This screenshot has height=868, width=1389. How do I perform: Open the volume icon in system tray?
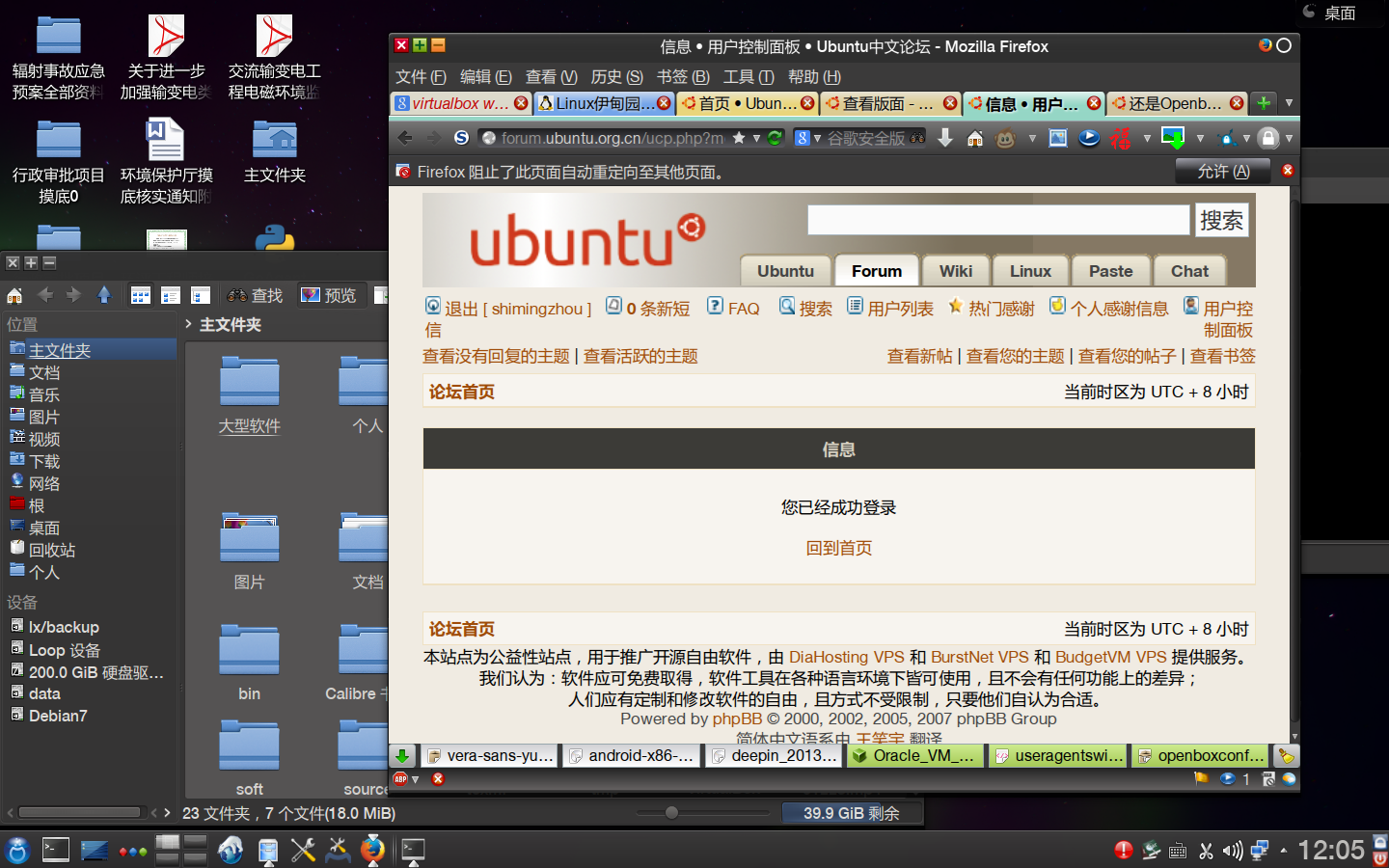(1233, 851)
